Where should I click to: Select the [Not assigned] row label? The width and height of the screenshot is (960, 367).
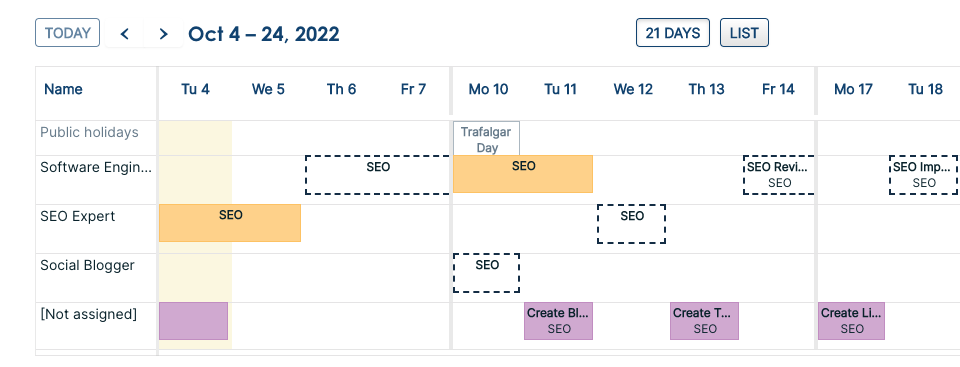(88, 314)
